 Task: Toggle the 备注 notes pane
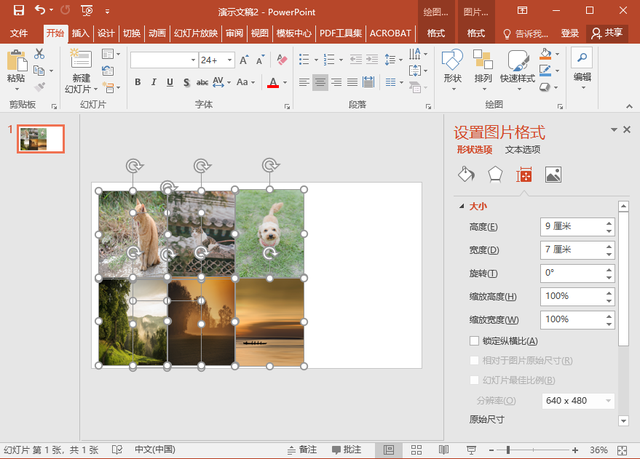point(302,450)
